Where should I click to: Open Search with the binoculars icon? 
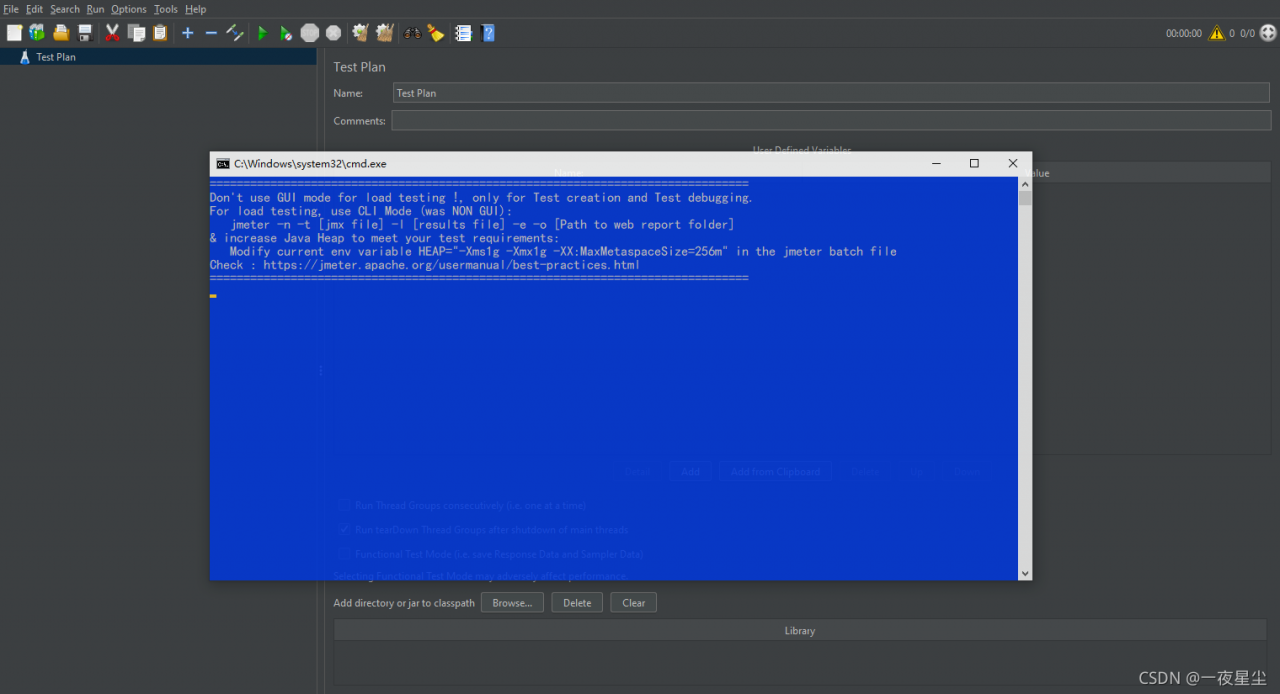pos(412,33)
